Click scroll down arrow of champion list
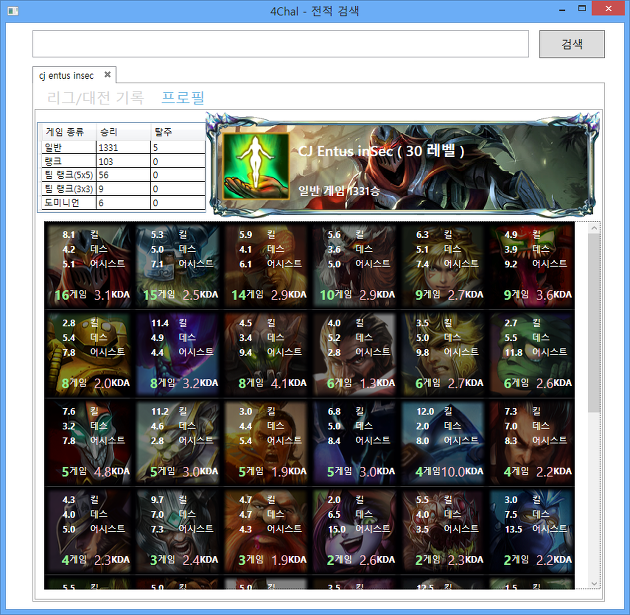This screenshot has width=630, height=615. 594,583
